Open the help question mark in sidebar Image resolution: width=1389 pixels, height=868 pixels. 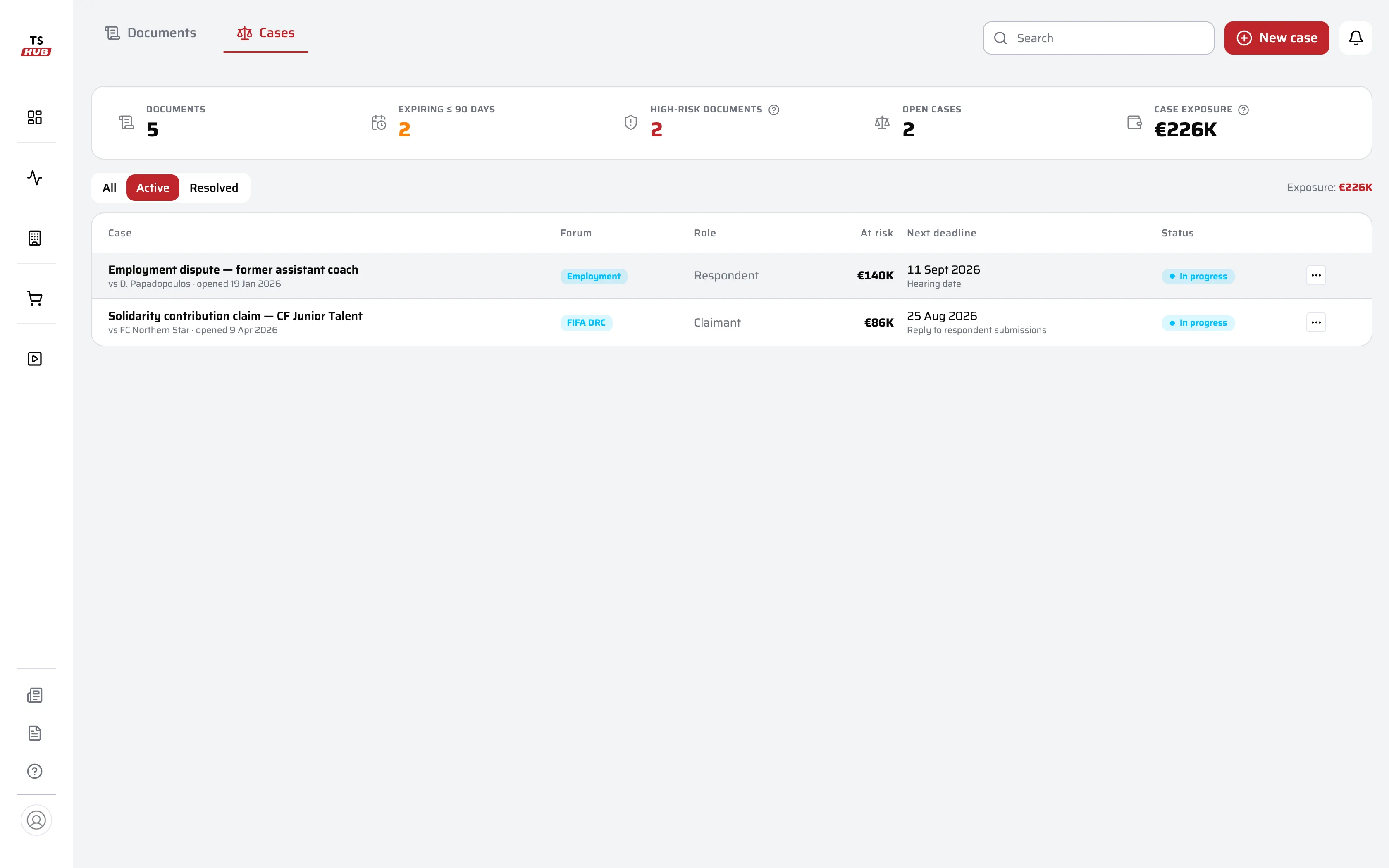tap(35, 771)
